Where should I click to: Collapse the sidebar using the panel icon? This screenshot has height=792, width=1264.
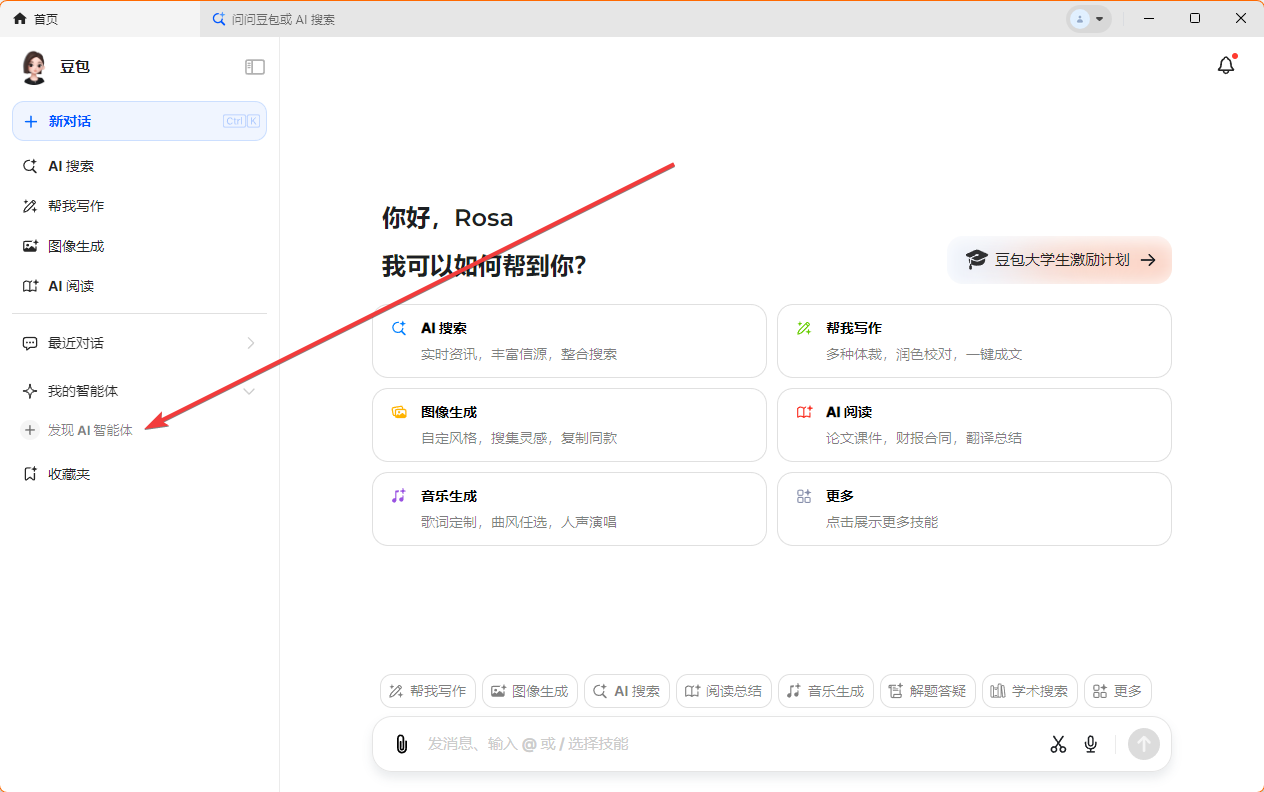pos(254,66)
